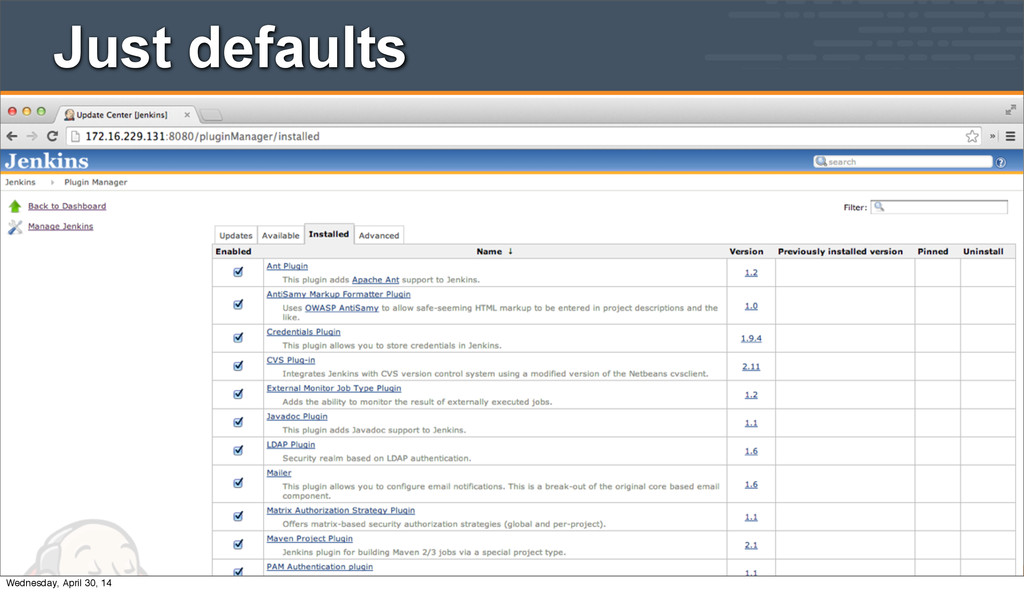1024x592 pixels.
Task: Show hidden extensions via the chevron icon
Action: pyautogui.click(x=993, y=137)
